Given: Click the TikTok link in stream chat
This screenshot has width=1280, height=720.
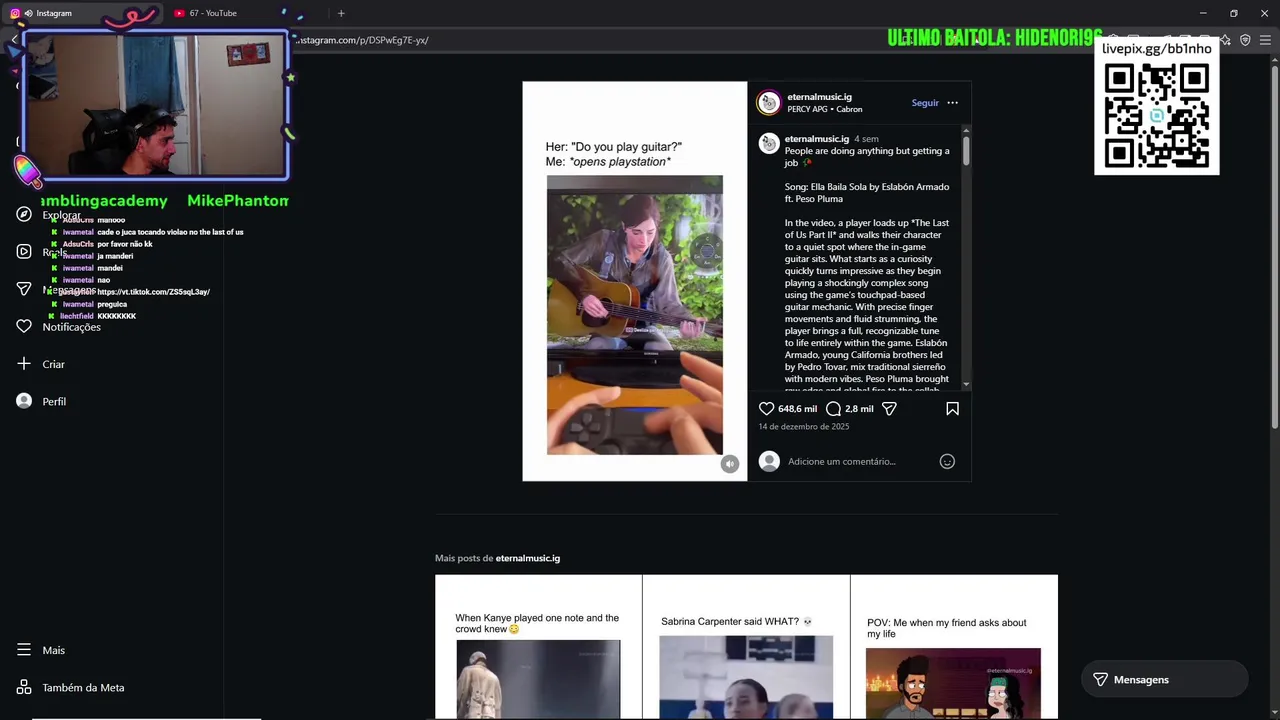Looking at the screenshot, I should pos(153,292).
